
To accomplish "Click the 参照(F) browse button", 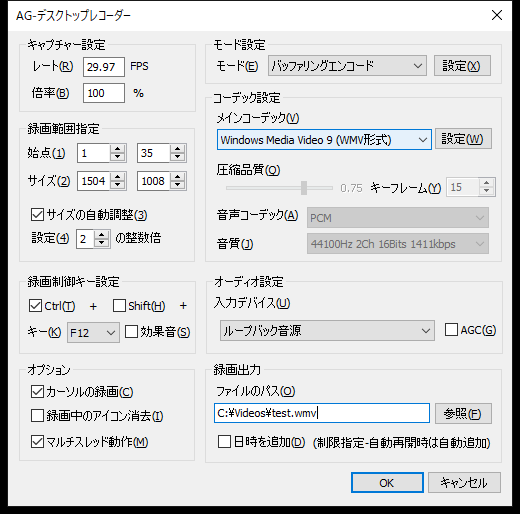I will point(463,414).
